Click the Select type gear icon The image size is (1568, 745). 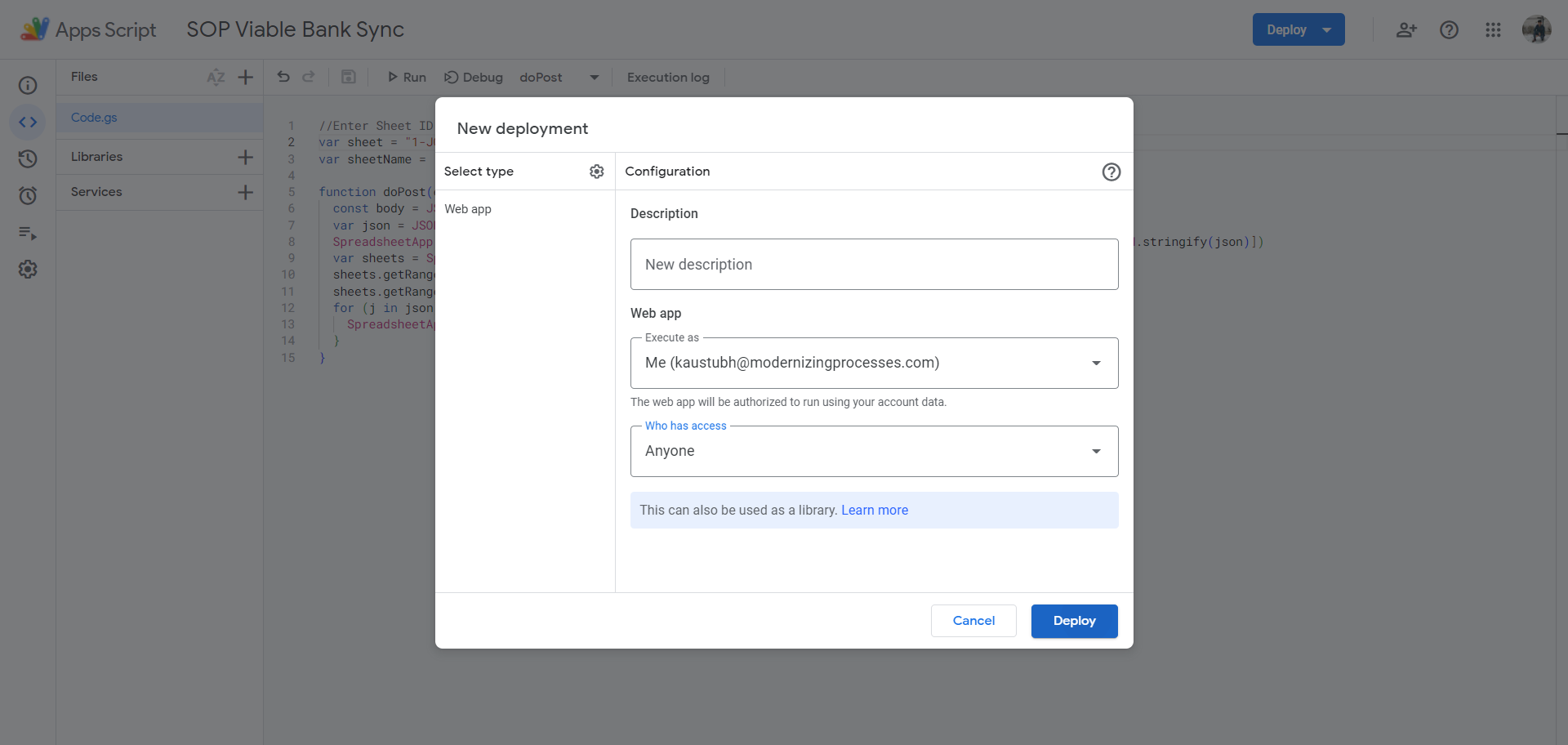(x=597, y=172)
